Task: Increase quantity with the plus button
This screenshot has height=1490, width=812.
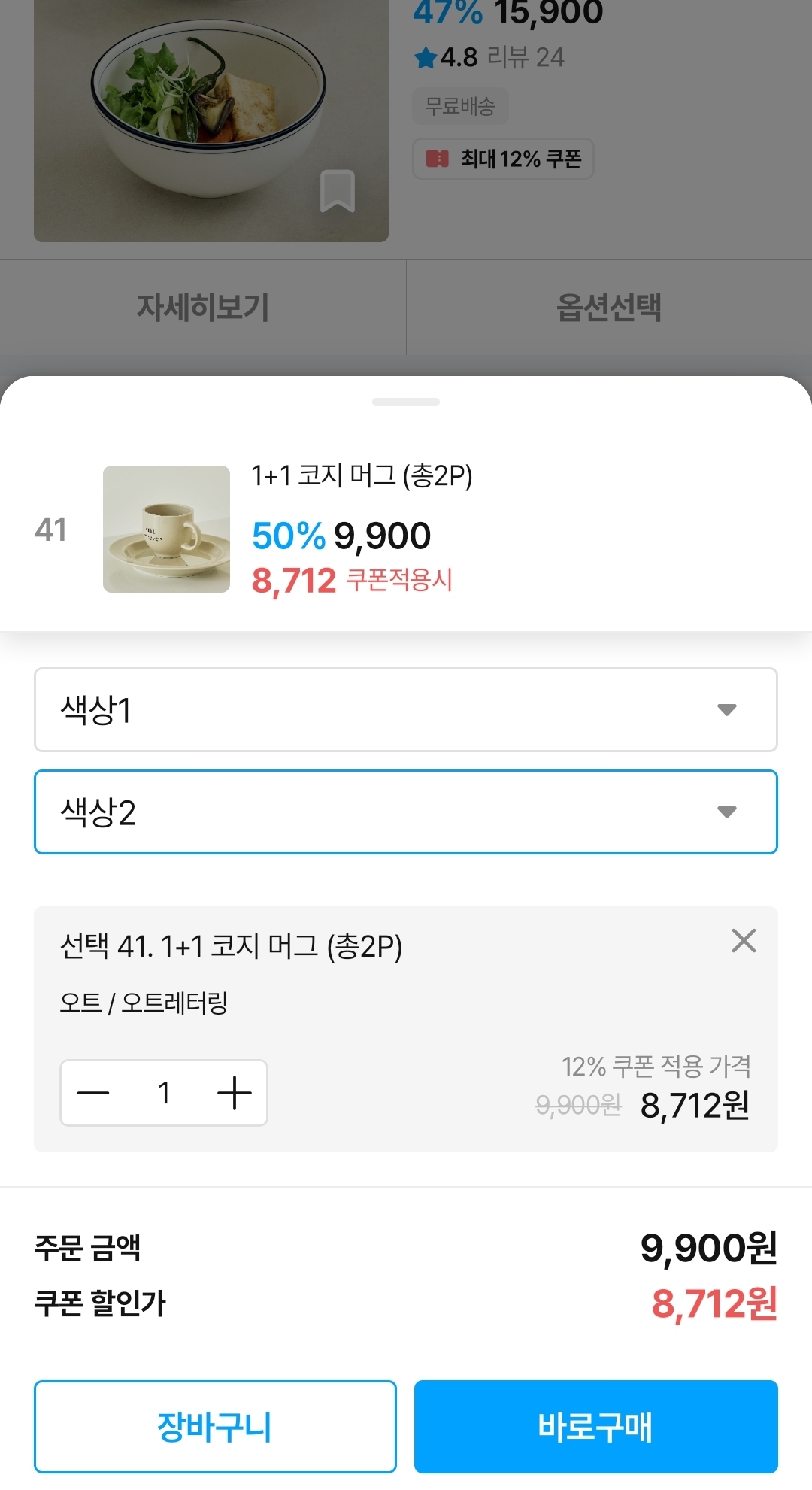Action: point(234,1093)
